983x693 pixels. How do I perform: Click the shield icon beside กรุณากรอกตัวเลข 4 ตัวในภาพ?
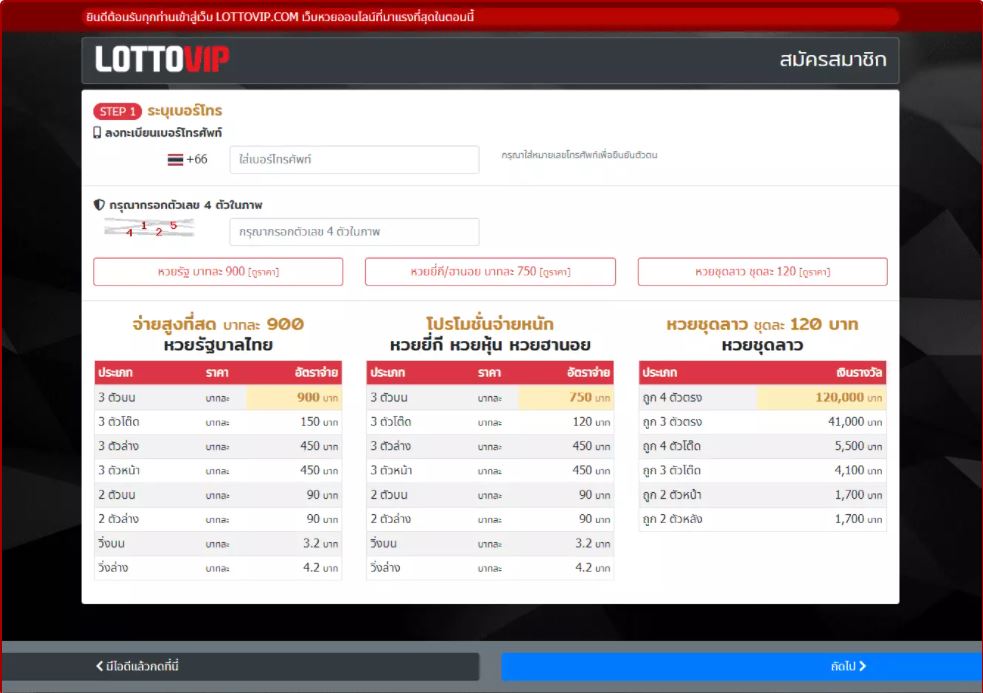pos(99,204)
